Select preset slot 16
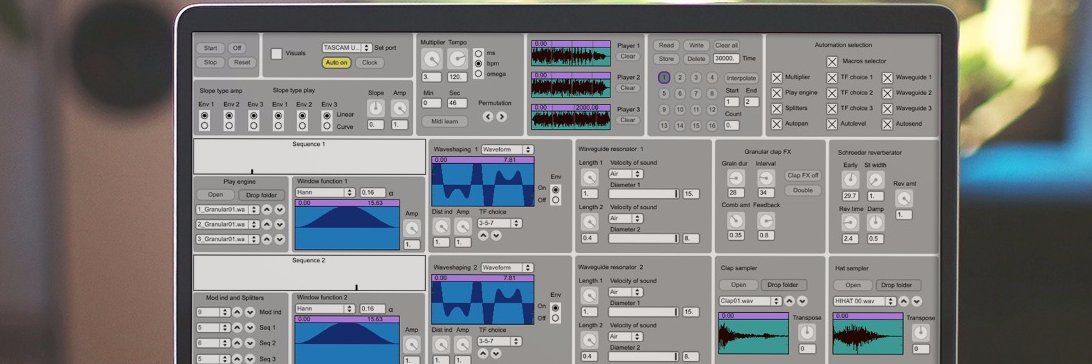 coord(712,125)
